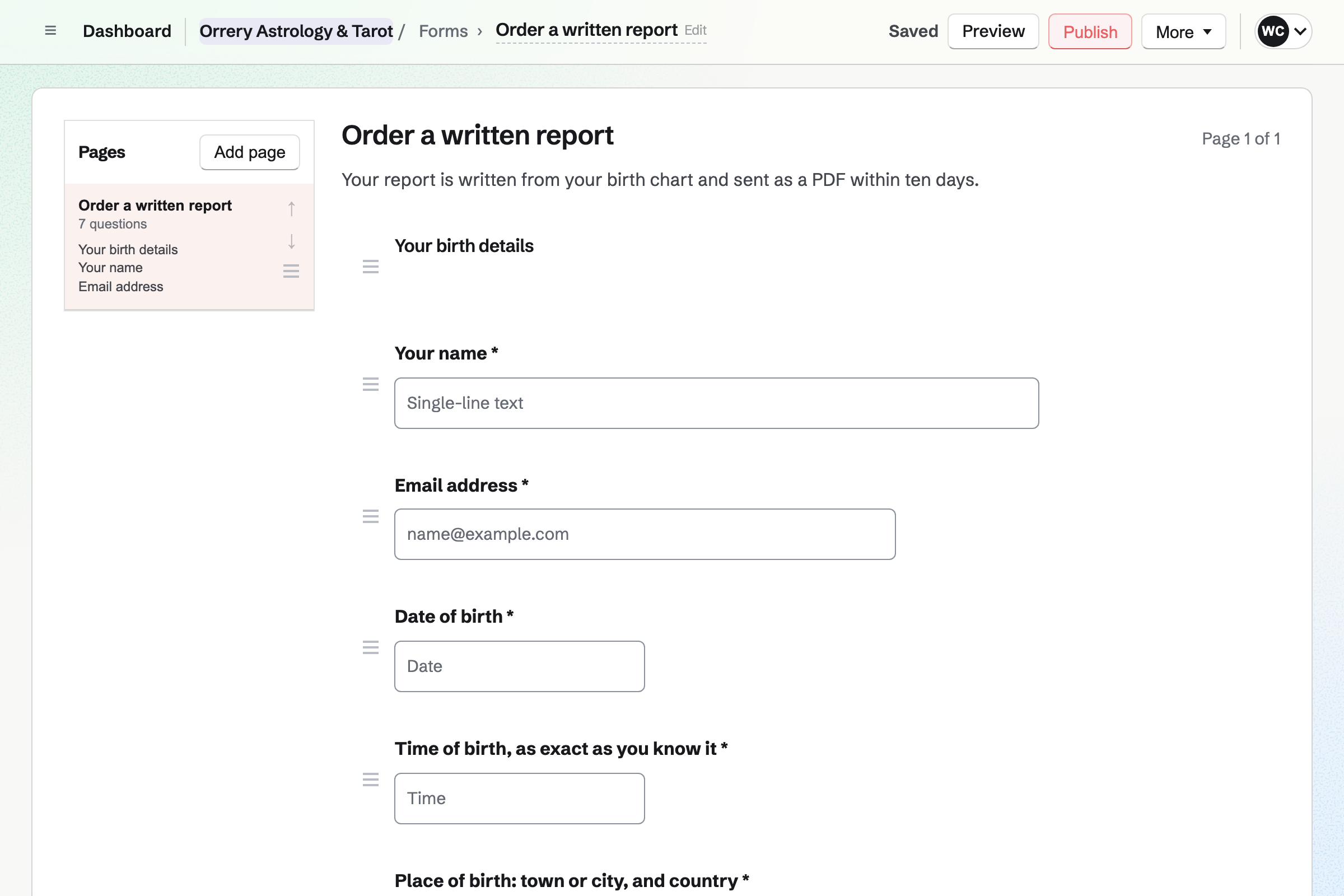
Task: Click drag handle beside 'Your name' question
Action: pos(371,384)
